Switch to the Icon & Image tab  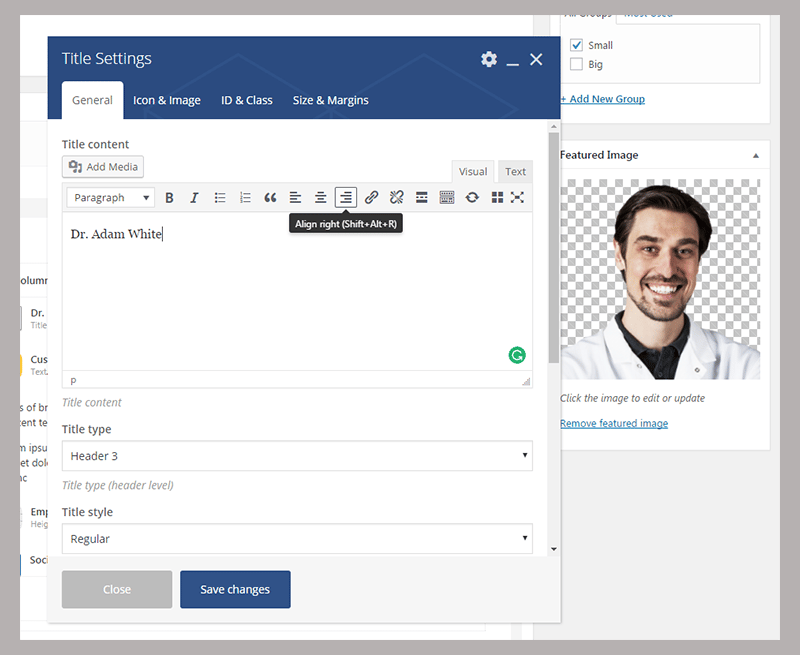167,100
